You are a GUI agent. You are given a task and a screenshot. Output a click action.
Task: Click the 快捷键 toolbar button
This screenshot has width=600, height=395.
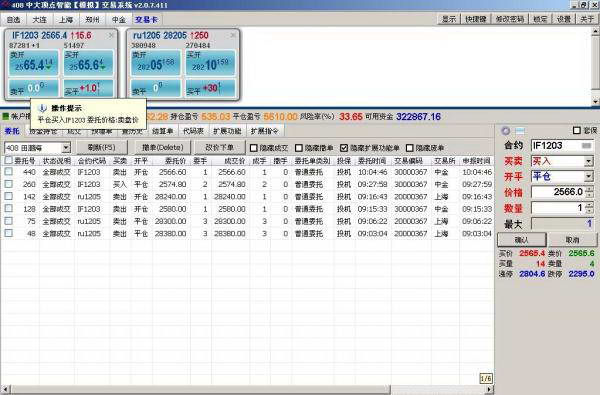point(475,19)
